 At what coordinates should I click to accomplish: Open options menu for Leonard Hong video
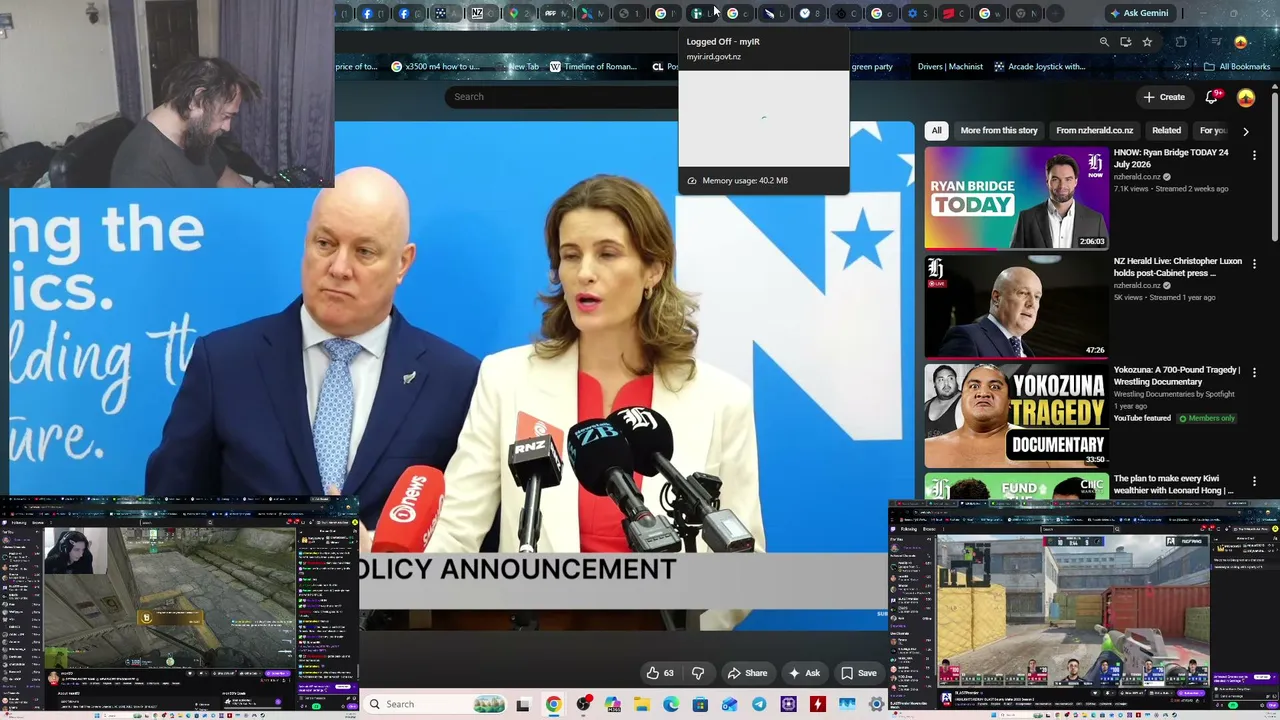coord(1254,481)
